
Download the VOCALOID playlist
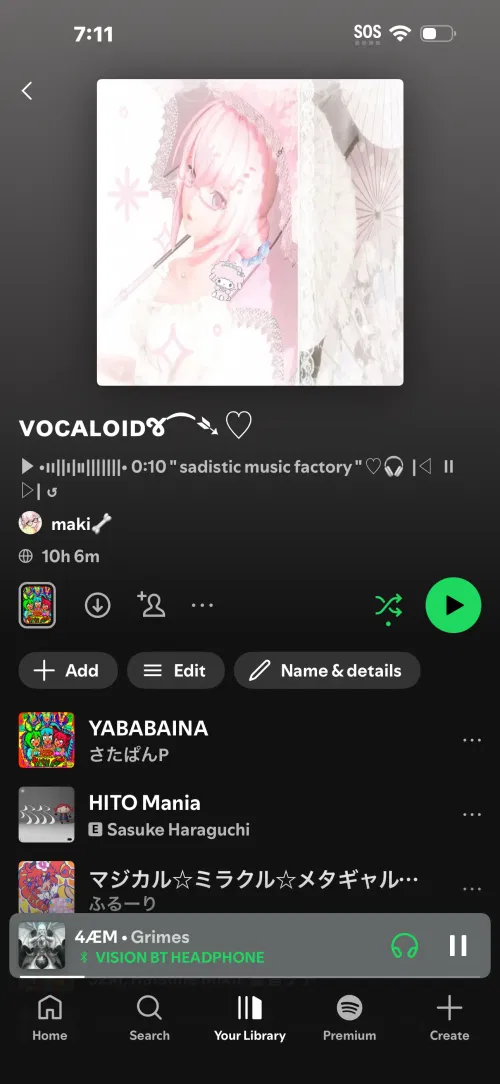tap(98, 606)
